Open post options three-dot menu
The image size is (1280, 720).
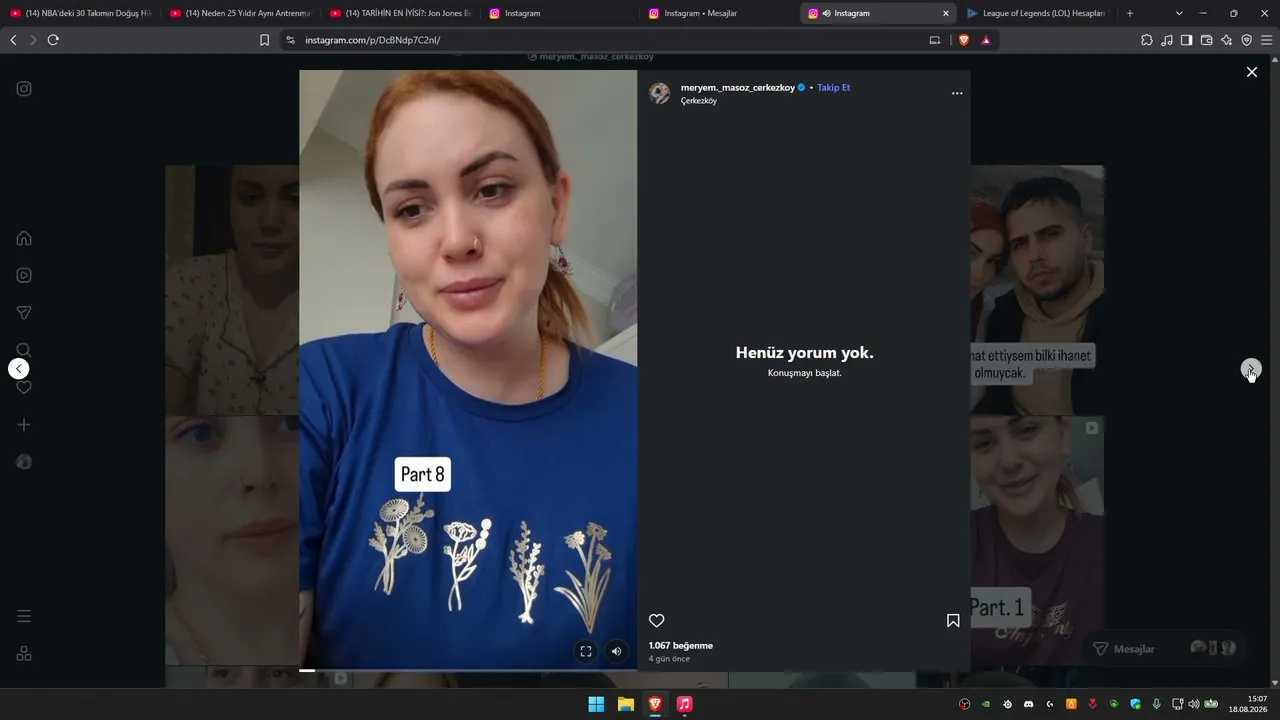[957, 93]
